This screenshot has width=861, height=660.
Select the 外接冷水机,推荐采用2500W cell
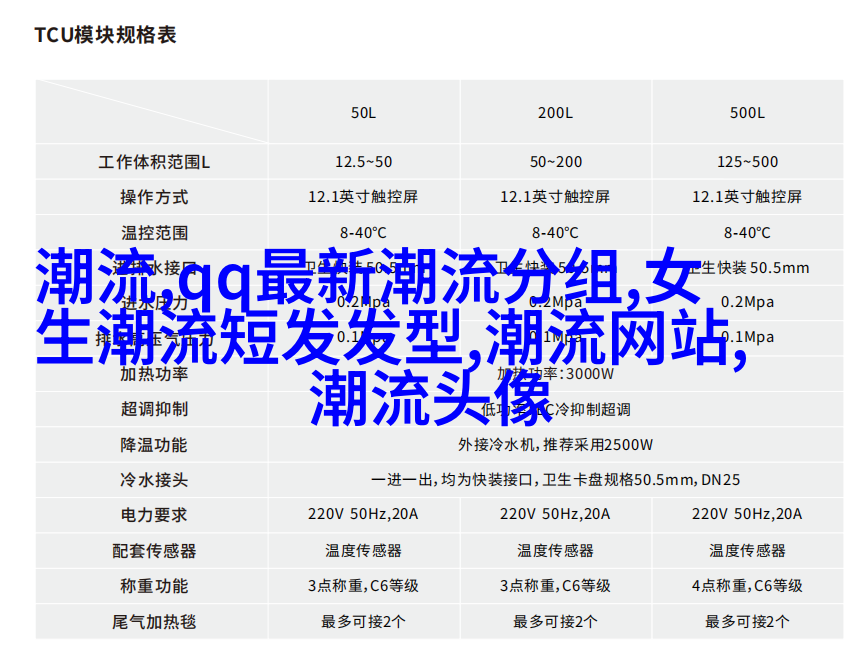(x=556, y=445)
